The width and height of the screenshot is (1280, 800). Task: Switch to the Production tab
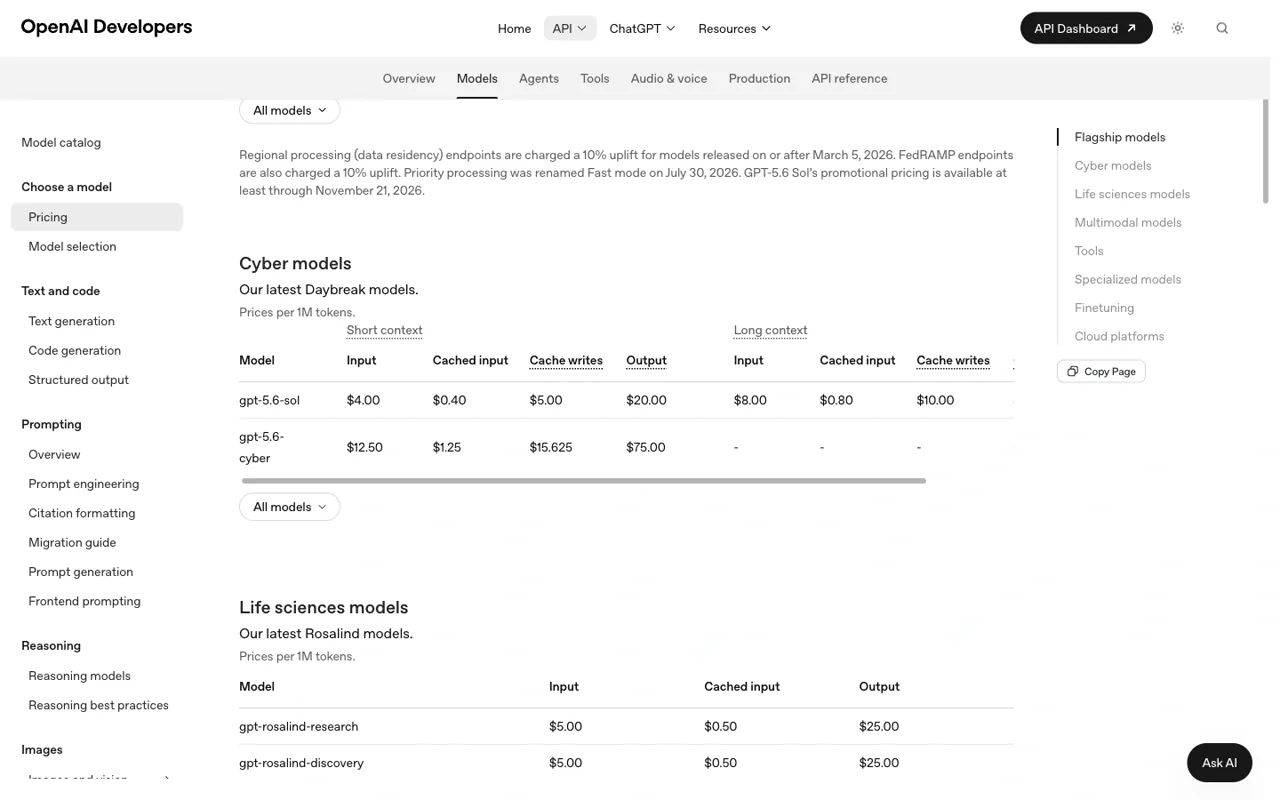point(759,78)
